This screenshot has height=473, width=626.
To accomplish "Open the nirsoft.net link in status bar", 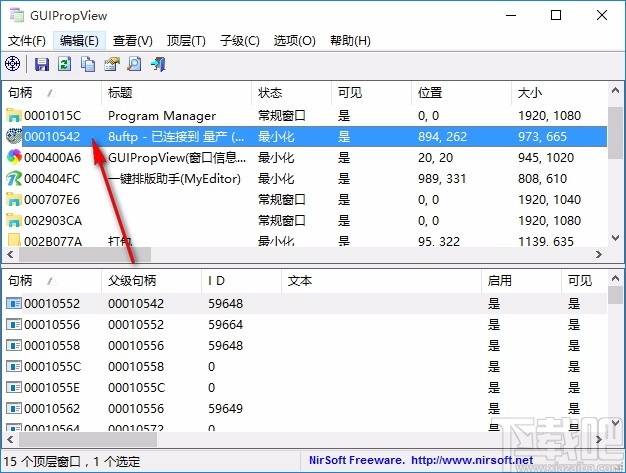I will (472, 460).
